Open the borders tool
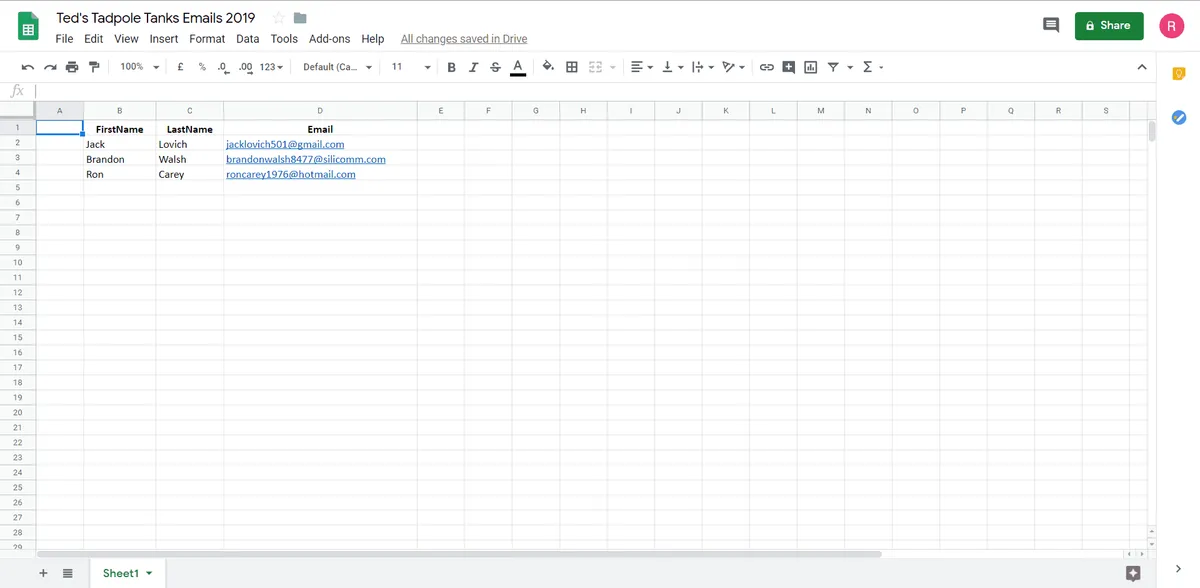This screenshot has height=588, width=1200. [572, 67]
